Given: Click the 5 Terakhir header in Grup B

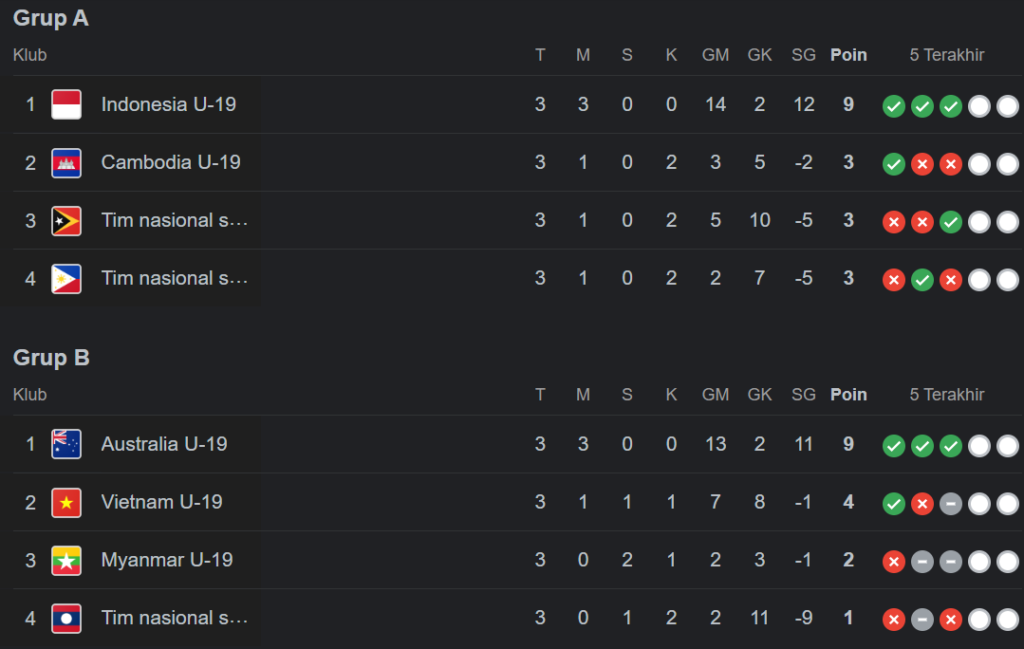Looking at the screenshot, I should [947, 395].
